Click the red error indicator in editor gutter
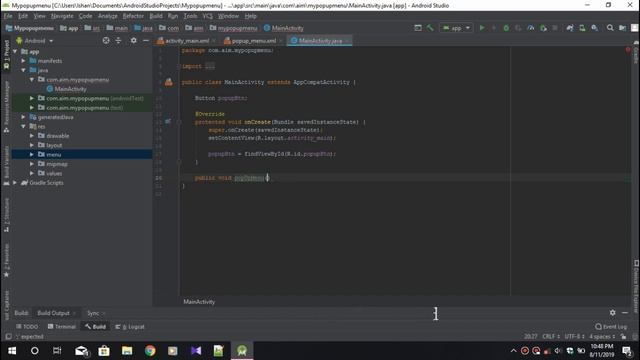640x360 pixels. point(628,50)
